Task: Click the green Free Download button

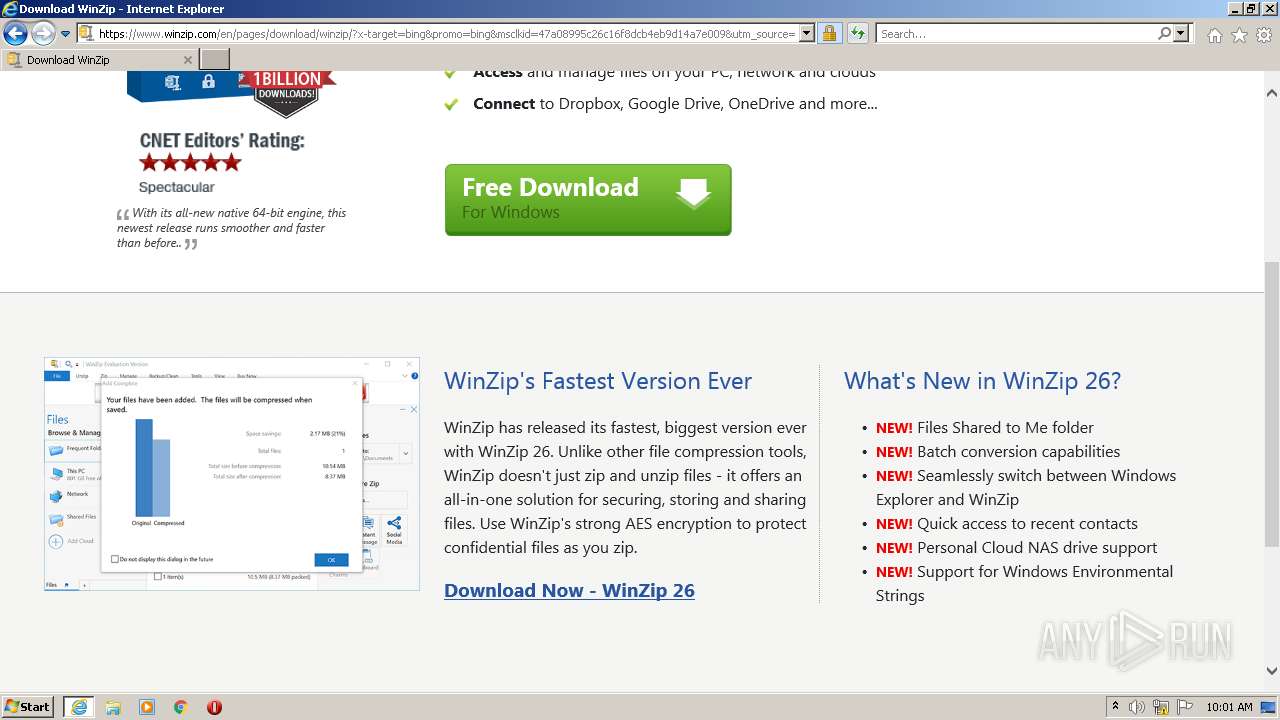Action: pyautogui.click(x=588, y=200)
